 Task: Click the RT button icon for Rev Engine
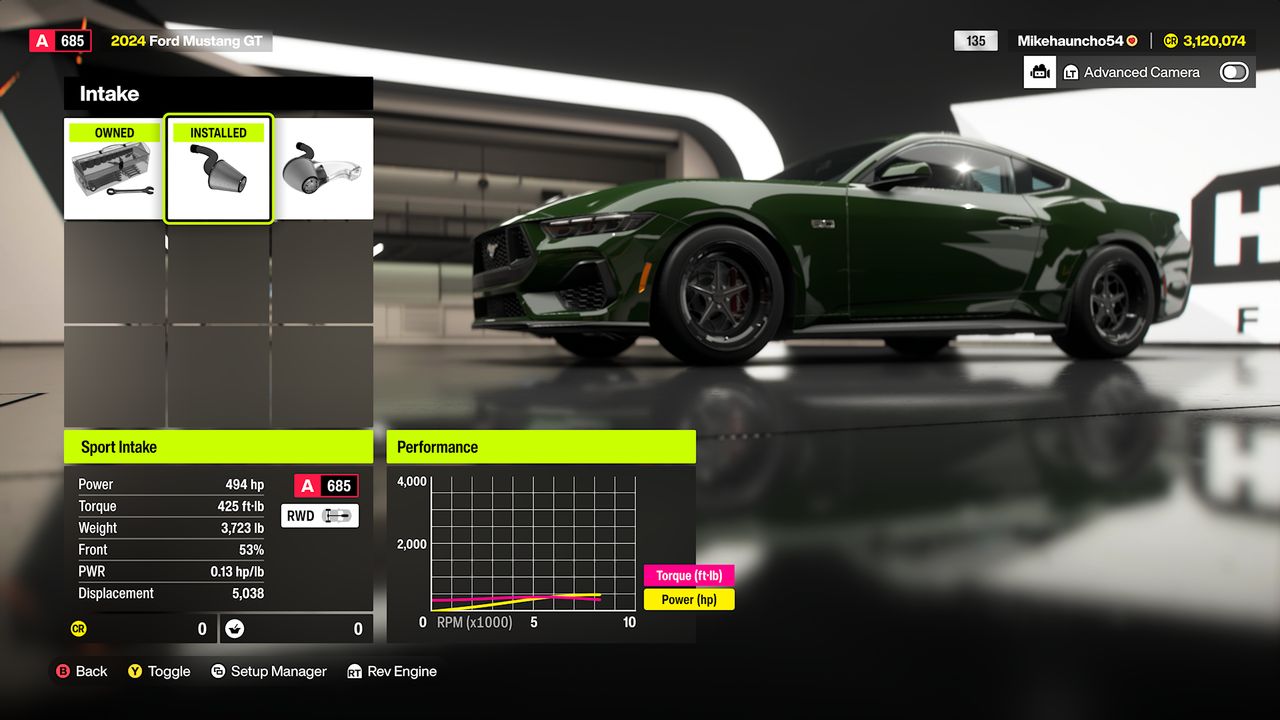coord(355,671)
